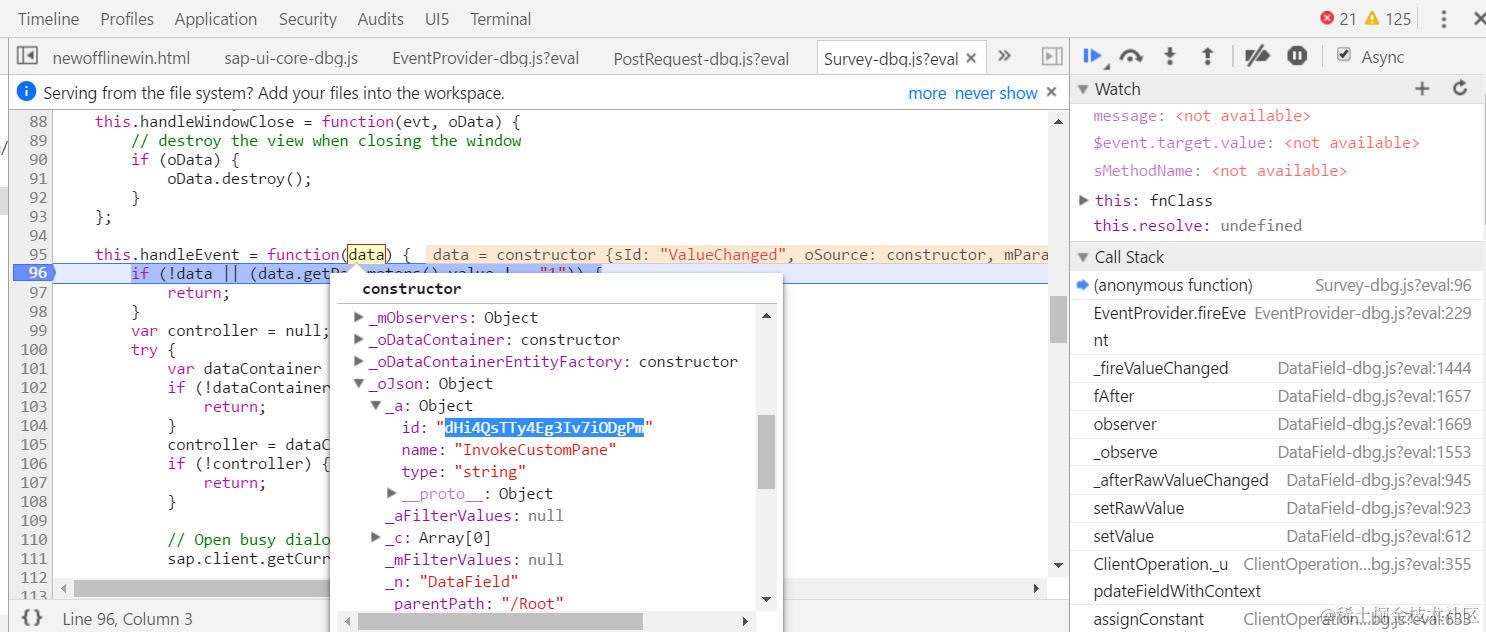The height and width of the screenshot is (632, 1486).
Task: Step into the next function call
Action: (1169, 57)
